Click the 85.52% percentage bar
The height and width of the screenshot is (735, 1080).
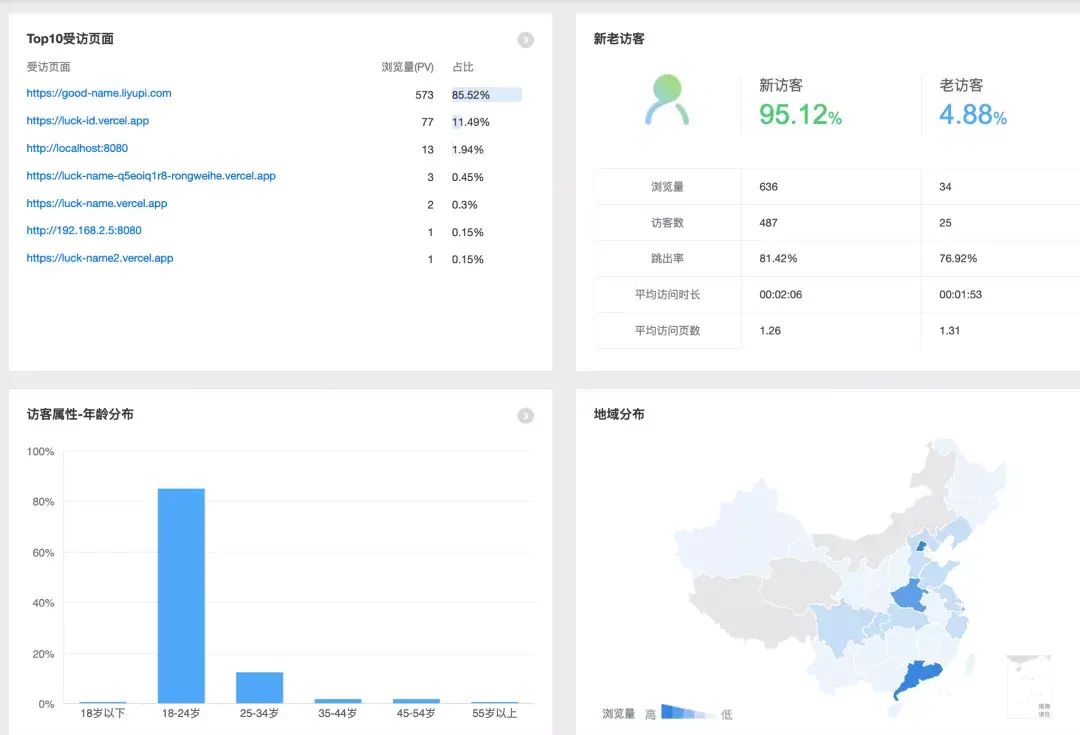(486, 95)
